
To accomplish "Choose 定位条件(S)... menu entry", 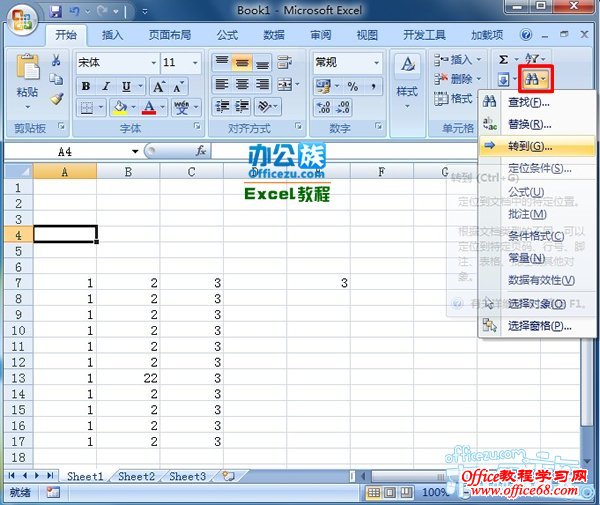I will (537, 168).
